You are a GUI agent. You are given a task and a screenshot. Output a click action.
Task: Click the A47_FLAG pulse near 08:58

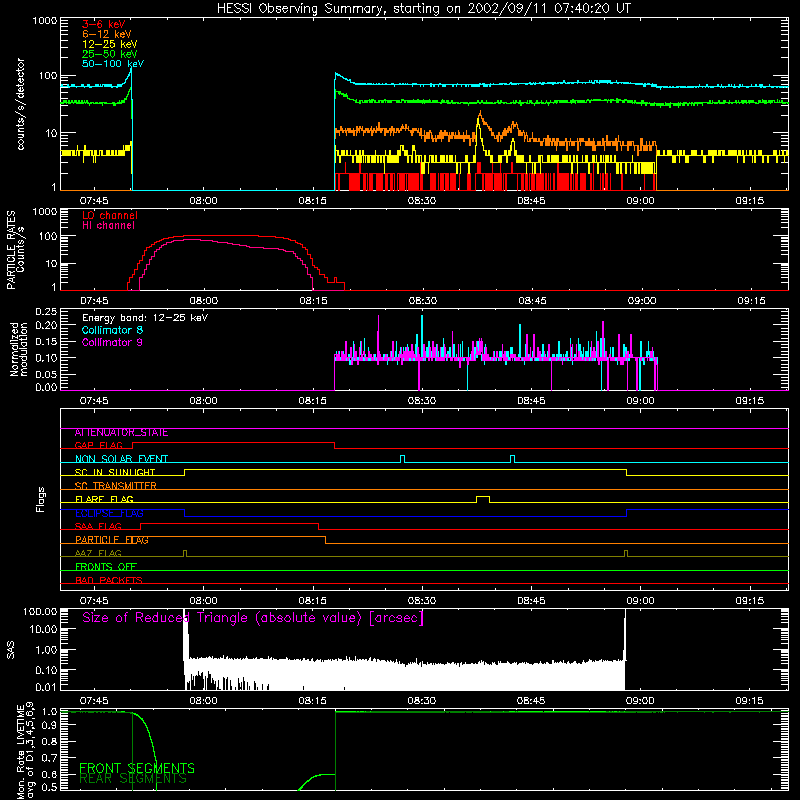tap(626, 553)
